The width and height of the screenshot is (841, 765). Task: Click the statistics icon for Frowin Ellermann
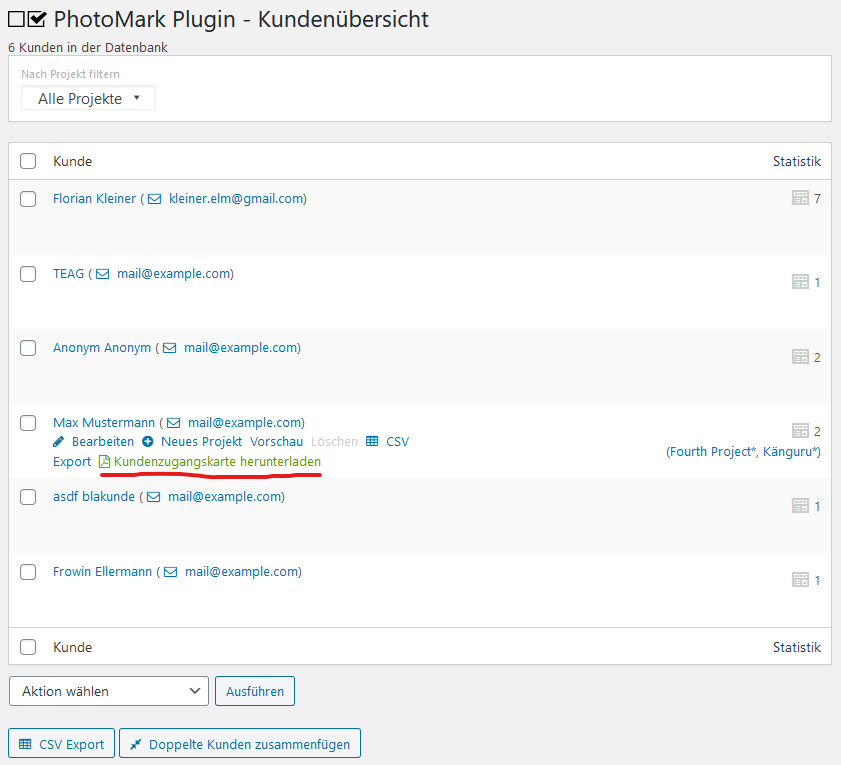pos(800,580)
